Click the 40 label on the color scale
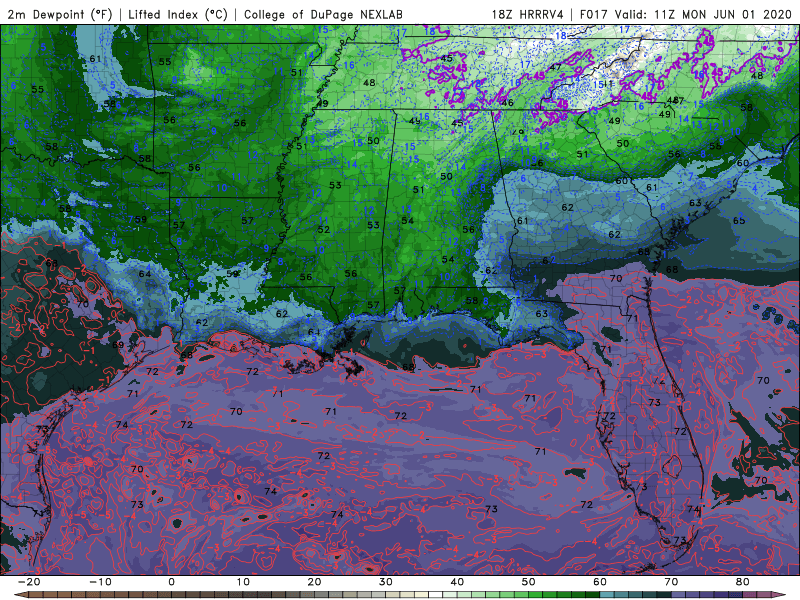Viewport: 800px width, 600px height. pos(457,582)
